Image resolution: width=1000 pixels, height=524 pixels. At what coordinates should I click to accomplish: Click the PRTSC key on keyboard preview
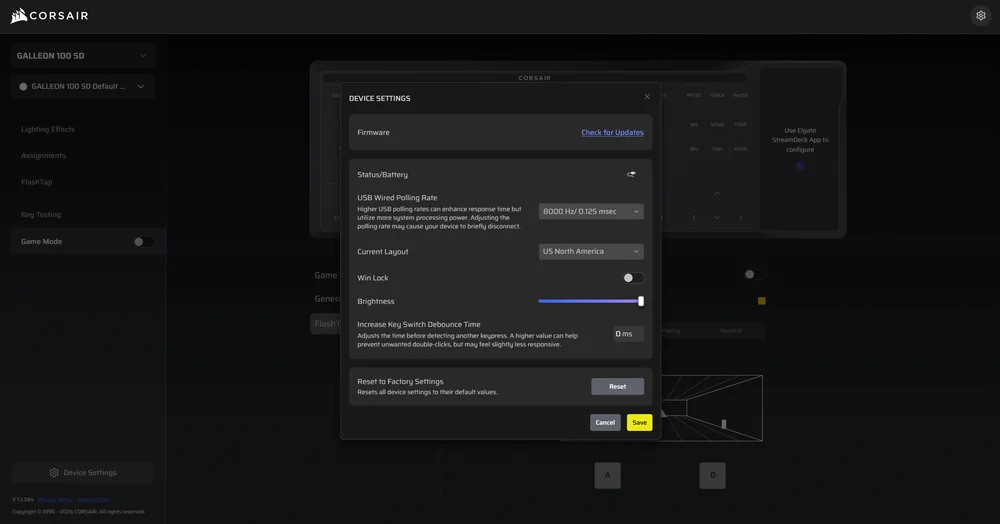[x=694, y=96]
